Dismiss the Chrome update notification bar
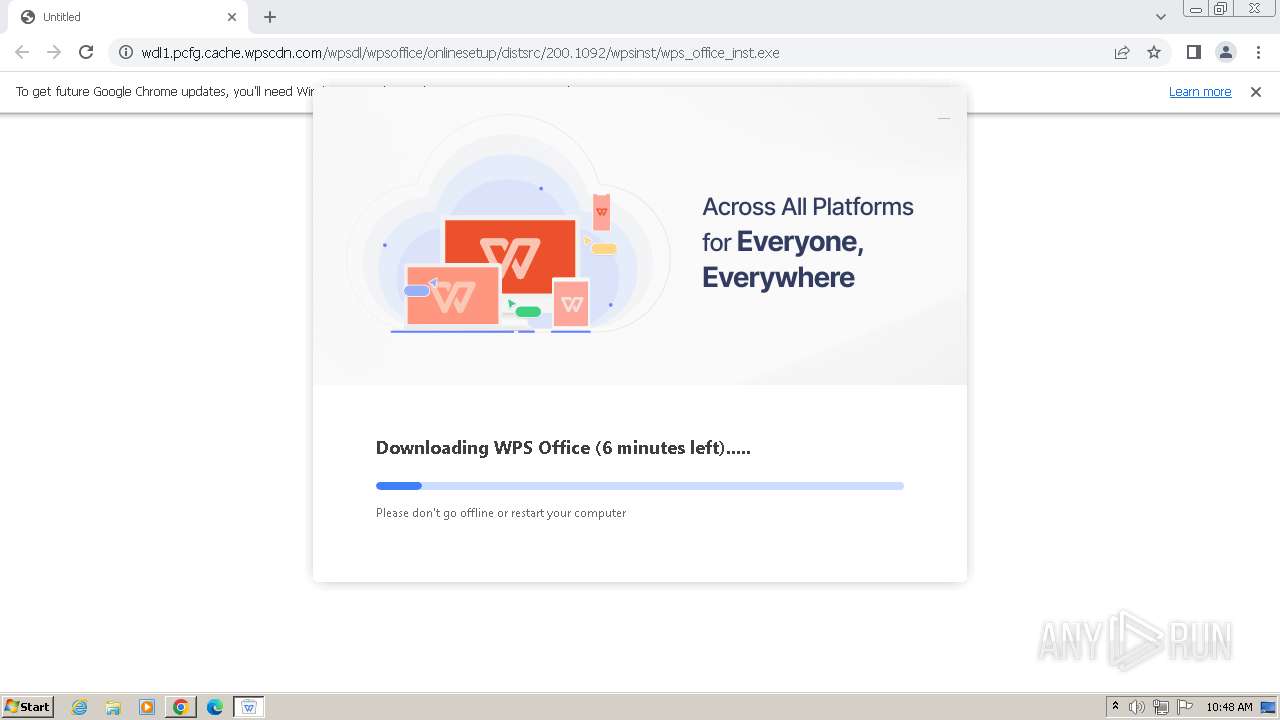The image size is (1280, 720). click(1256, 92)
